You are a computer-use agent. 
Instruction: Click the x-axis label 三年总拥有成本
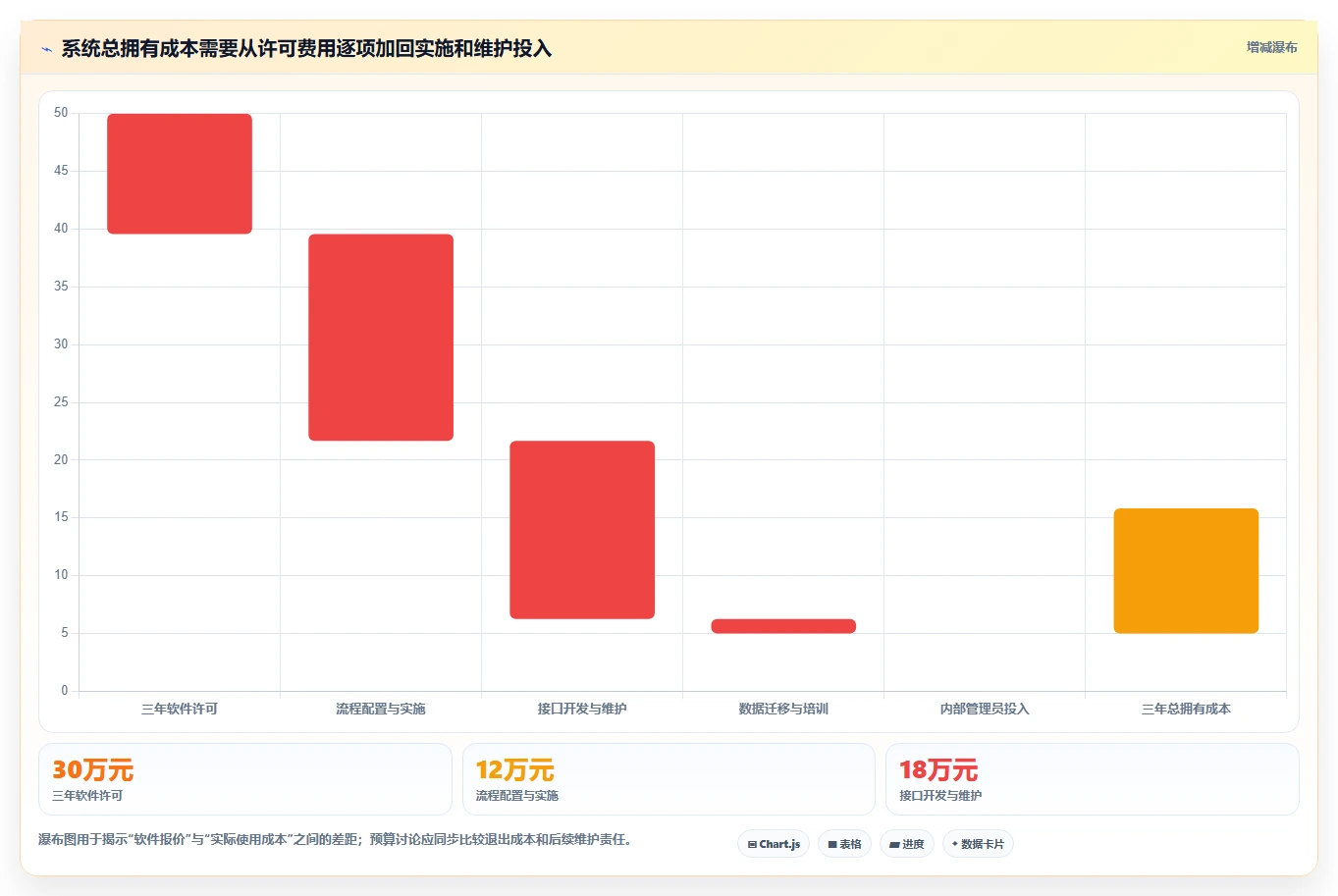[x=1186, y=709]
